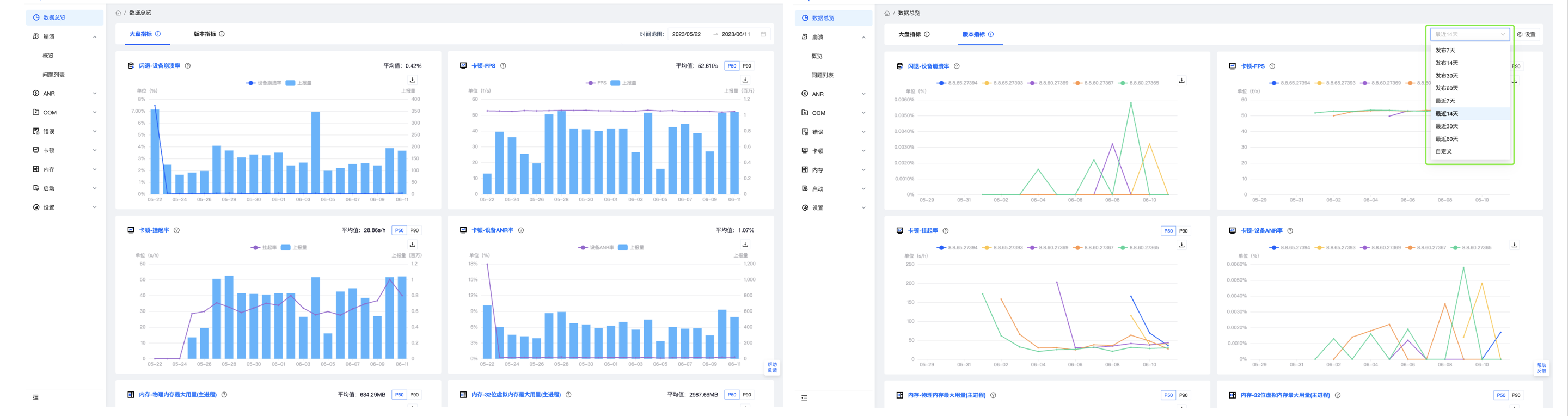Download the 卡顿-FPS chart in the 大盘指标 view
The height and width of the screenshot is (416, 1568).
(745, 80)
